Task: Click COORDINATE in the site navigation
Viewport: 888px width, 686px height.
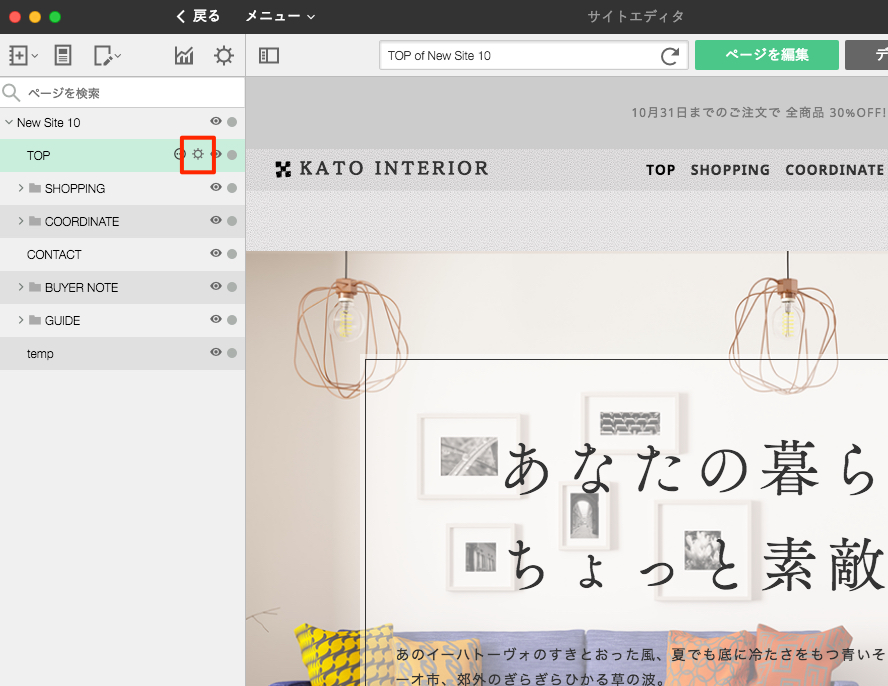Action: click(x=834, y=170)
